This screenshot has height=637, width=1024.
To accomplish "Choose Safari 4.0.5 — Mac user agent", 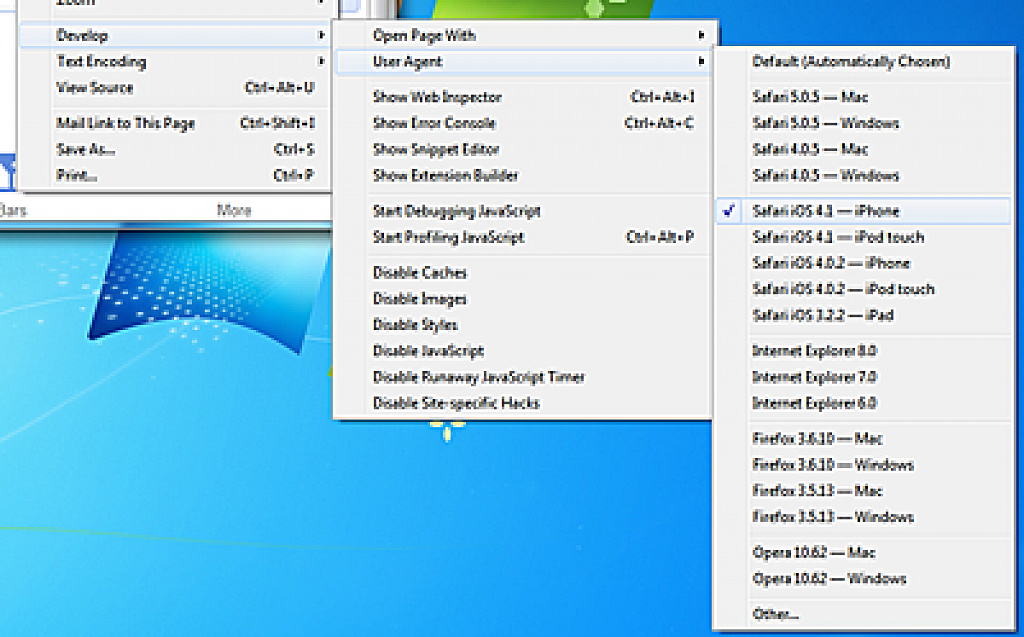I will pyautogui.click(x=863, y=149).
